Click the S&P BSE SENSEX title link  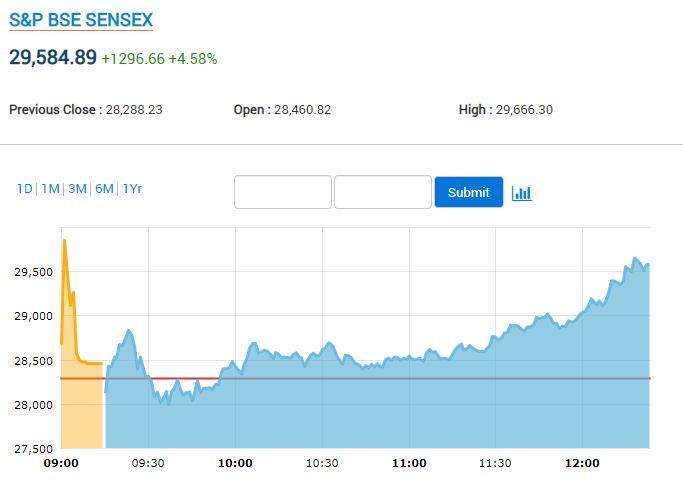pos(81,20)
